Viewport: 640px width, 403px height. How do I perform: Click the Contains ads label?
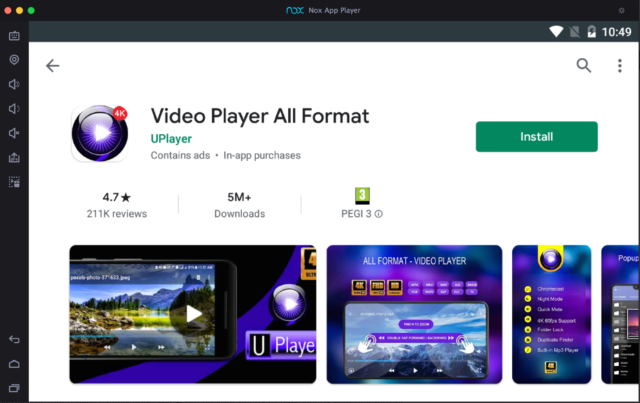[x=180, y=156]
